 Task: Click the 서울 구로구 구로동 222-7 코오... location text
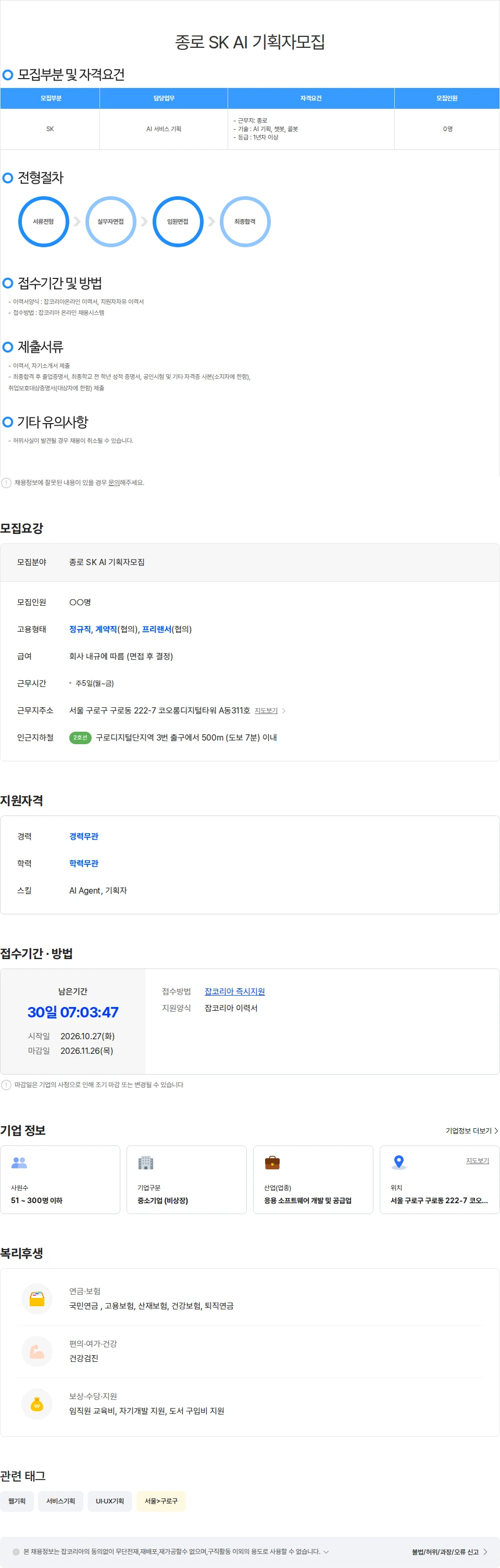439,1201
